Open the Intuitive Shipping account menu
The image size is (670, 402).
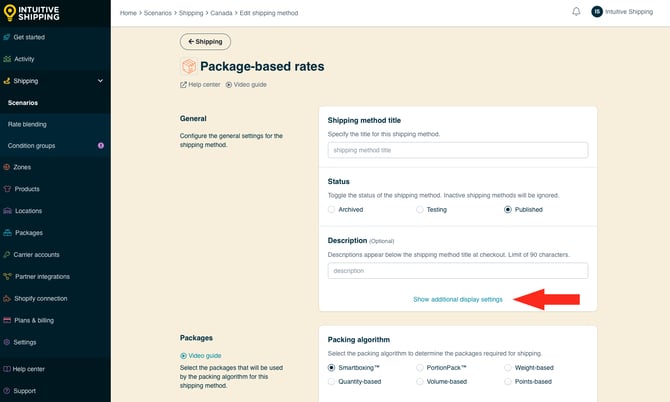(x=629, y=12)
